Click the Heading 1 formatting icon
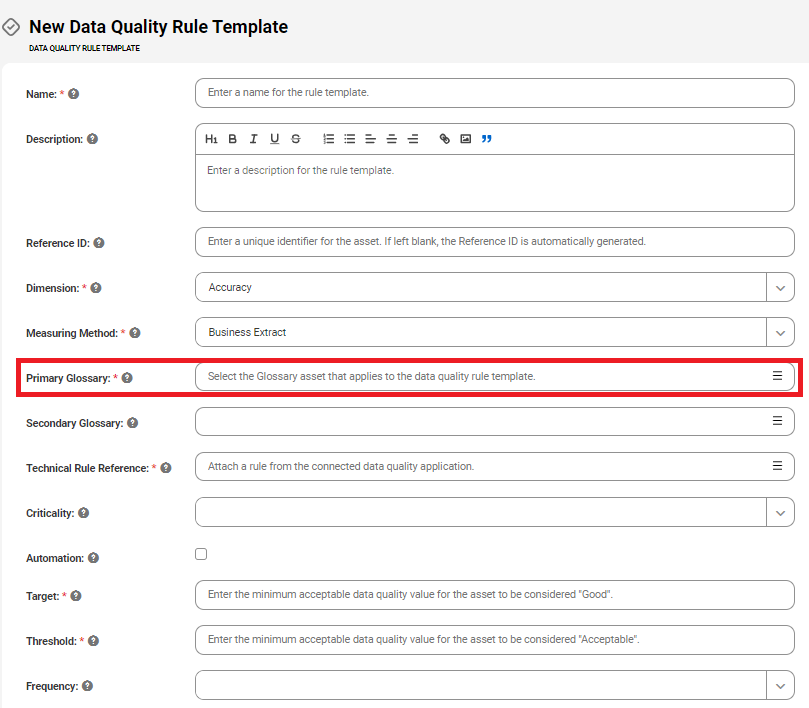 [211, 139]
